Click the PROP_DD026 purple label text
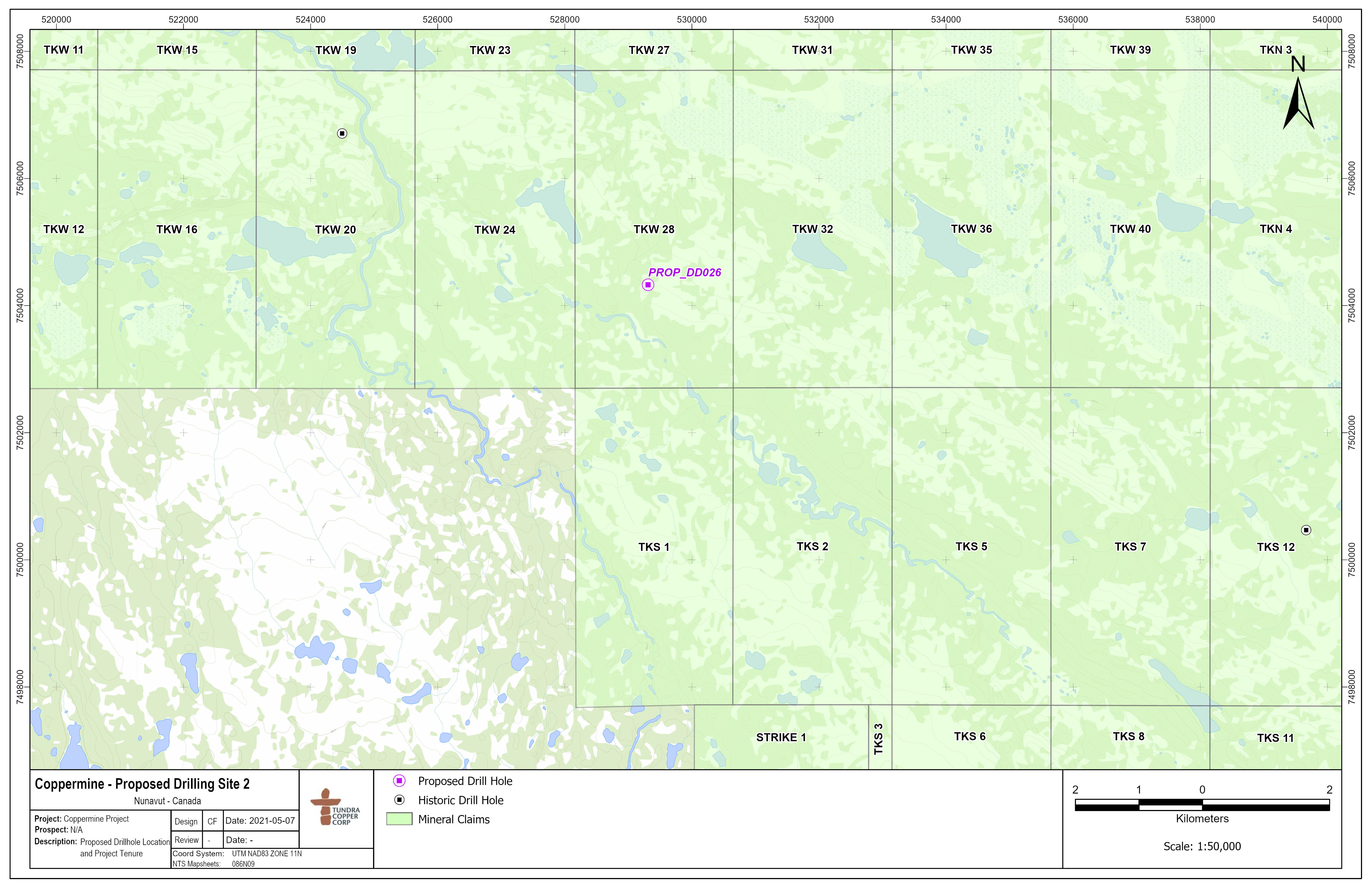This screenshot has height=888, width=1372. point(684,273)
